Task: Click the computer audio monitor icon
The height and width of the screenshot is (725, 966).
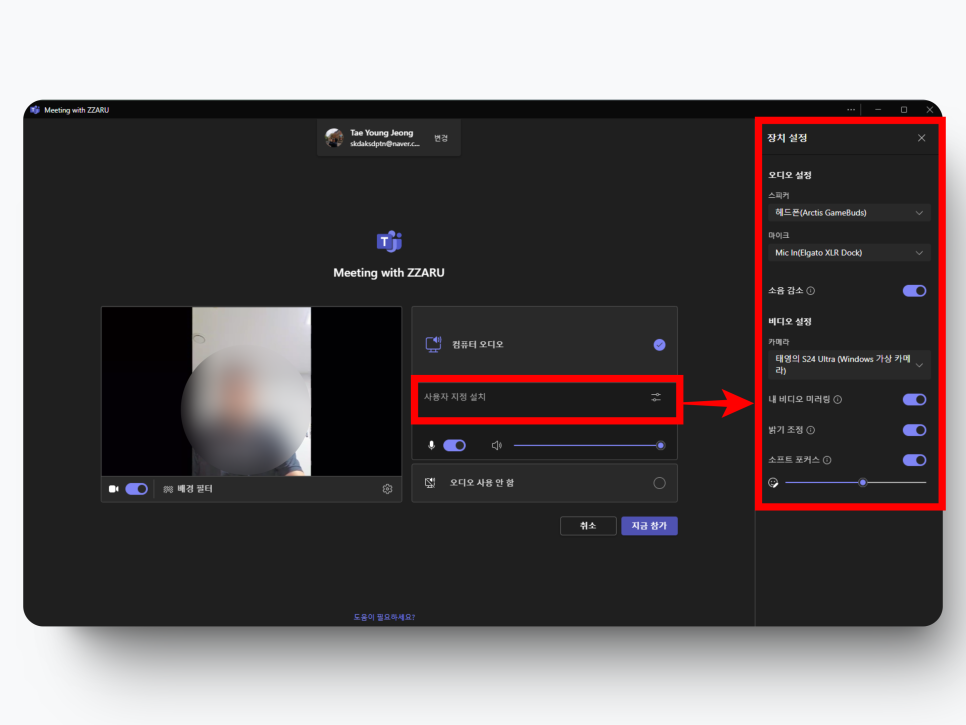Action: click(434, 344)
